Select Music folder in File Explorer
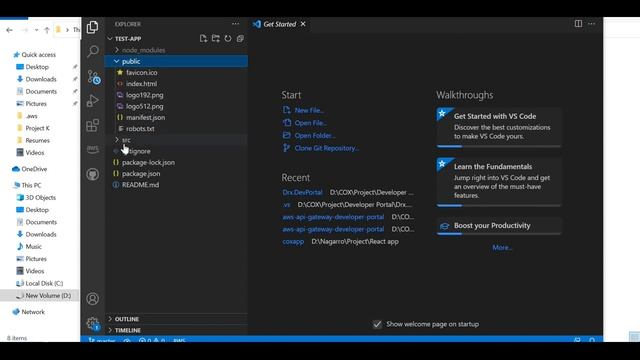This screenshot has height=360, width=640. (x=33, y=247)
